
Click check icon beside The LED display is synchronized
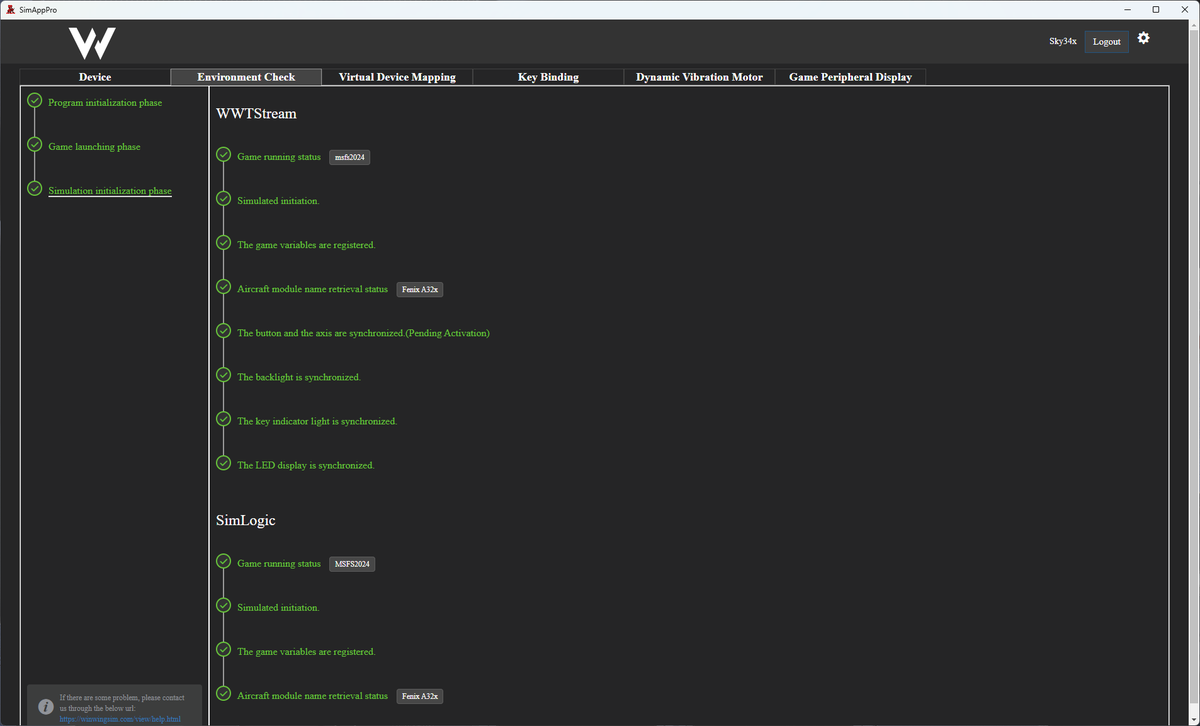tap(224, 464)
